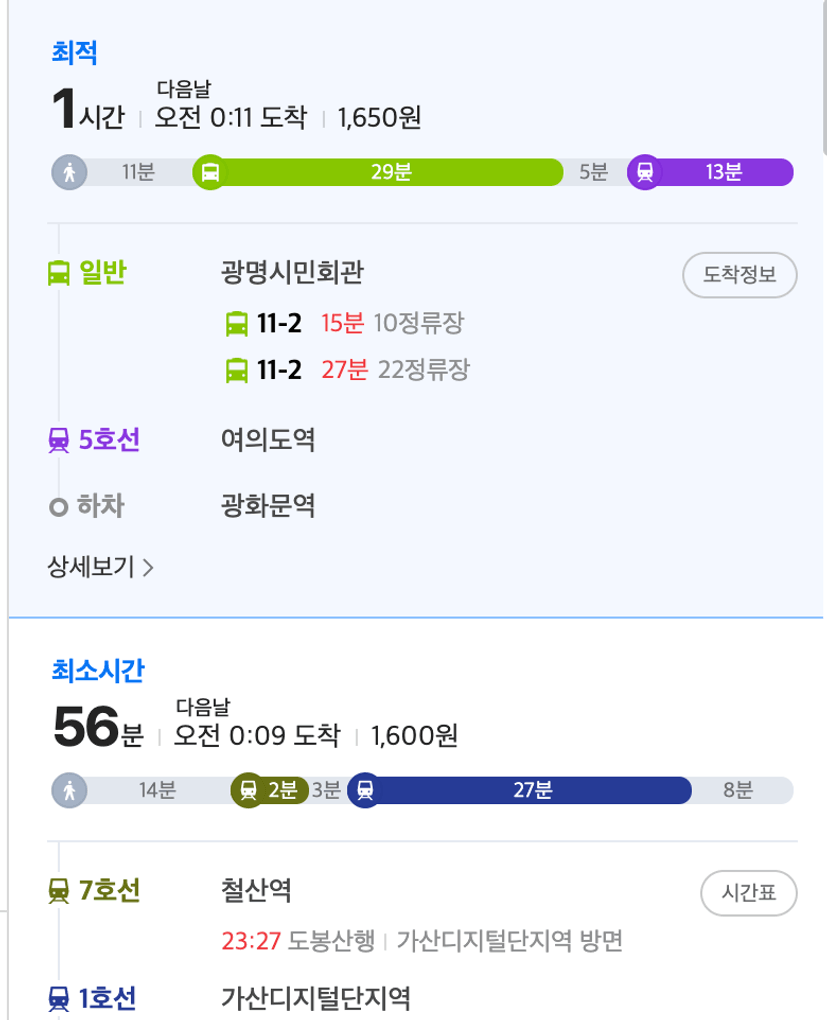Open the 시간표 timetable button
This screenshot has height=1020, width=827.
749,893
